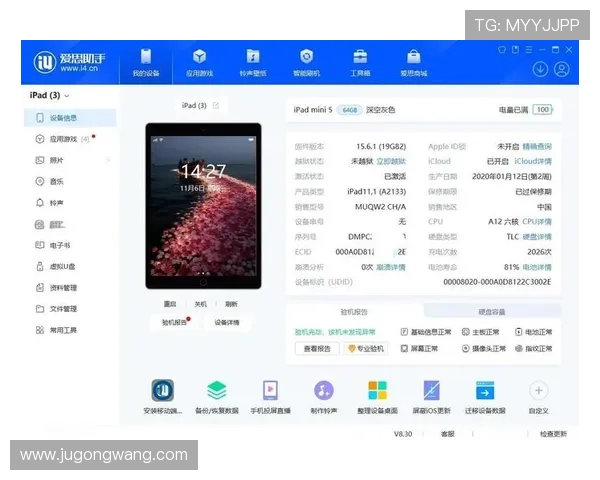Viewport: 600px width, 480px height.
Task: Open 备份/恢复数据 stacked layers icon
Action: click(217, 390)
